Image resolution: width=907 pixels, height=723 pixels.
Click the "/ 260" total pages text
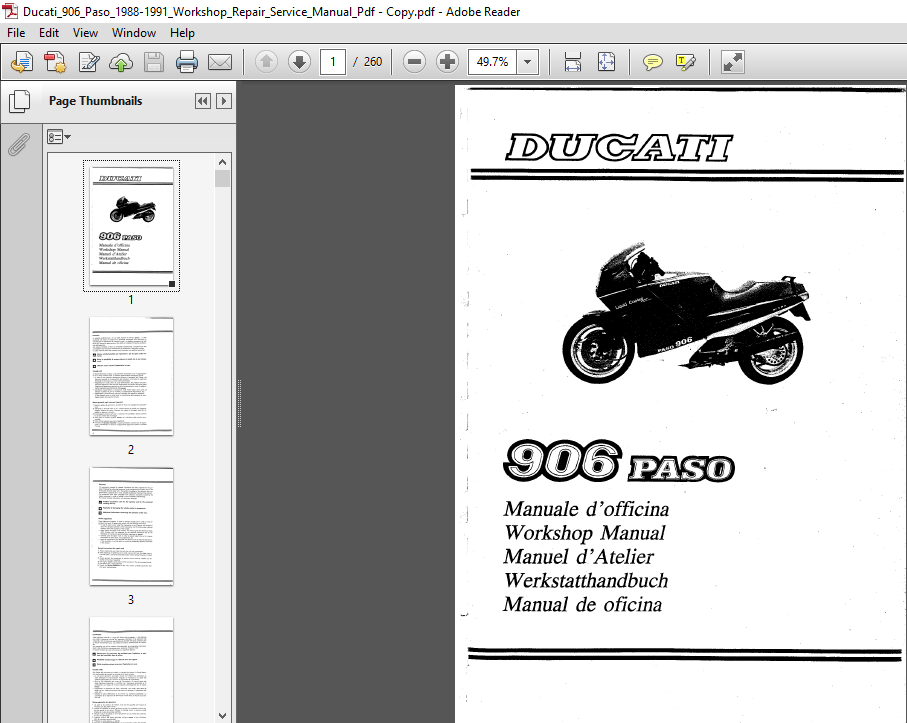coord(367,62)
